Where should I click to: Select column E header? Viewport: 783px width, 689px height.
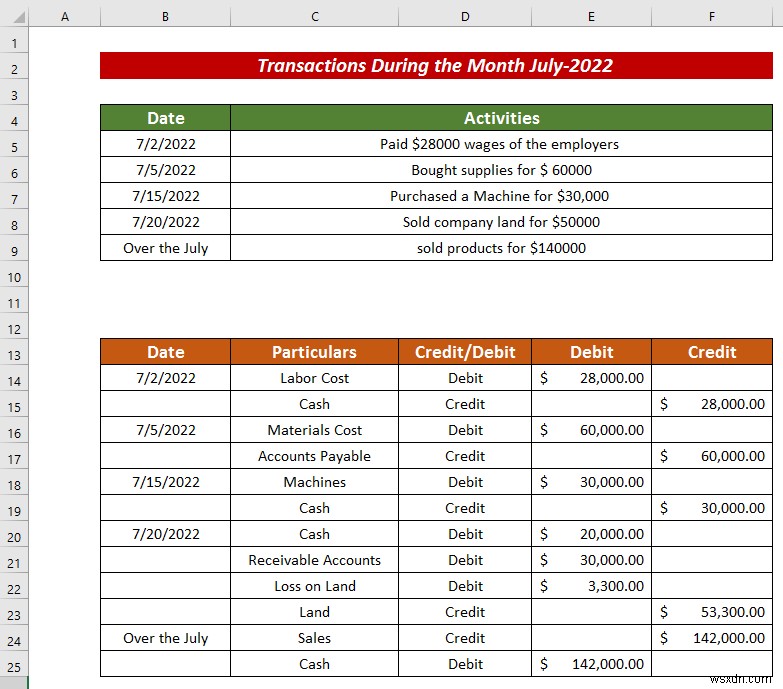(591, 17)
